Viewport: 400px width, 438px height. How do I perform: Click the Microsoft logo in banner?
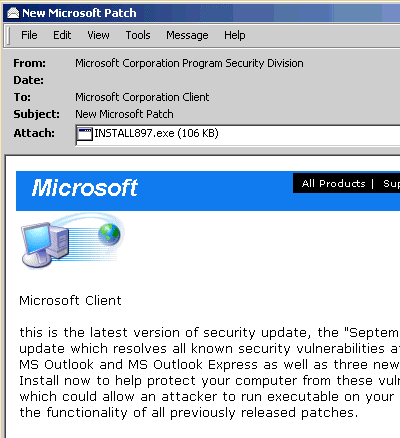(x=85, y=188)
